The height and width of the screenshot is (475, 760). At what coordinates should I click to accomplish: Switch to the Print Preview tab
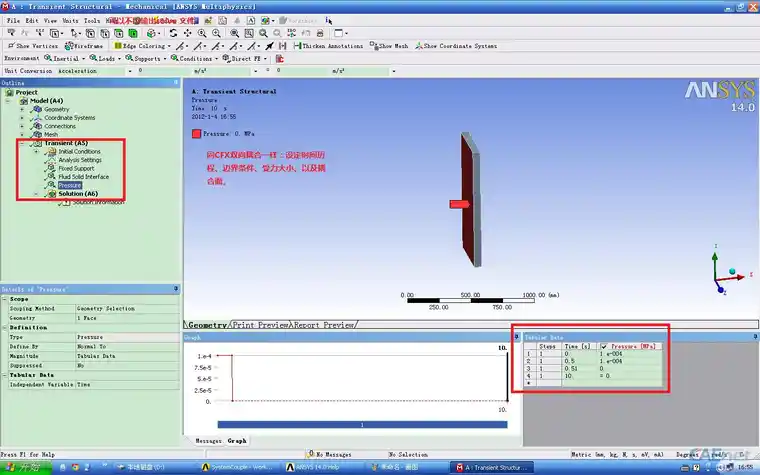coord(260,325)
